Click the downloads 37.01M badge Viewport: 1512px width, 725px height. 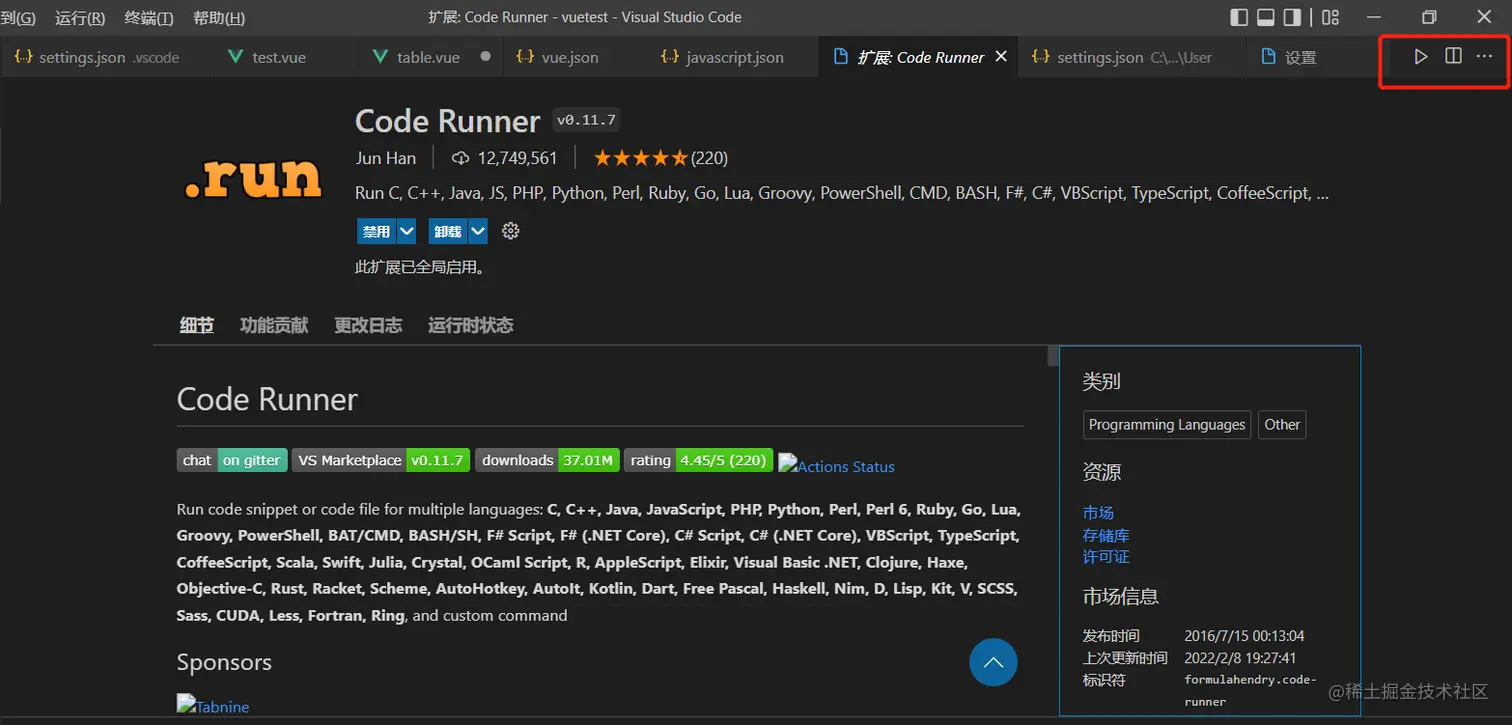(x=547, y=460)
